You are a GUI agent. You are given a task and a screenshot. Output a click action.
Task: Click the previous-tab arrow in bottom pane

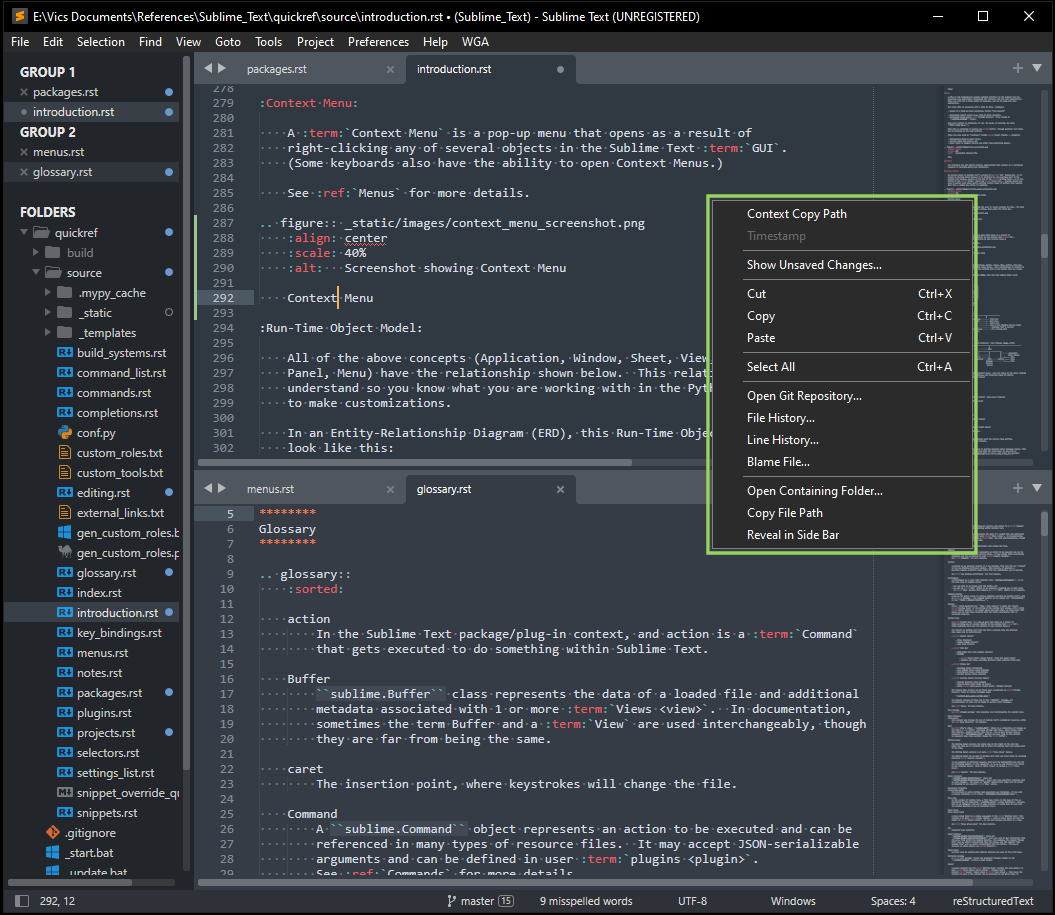coord(208,489)
